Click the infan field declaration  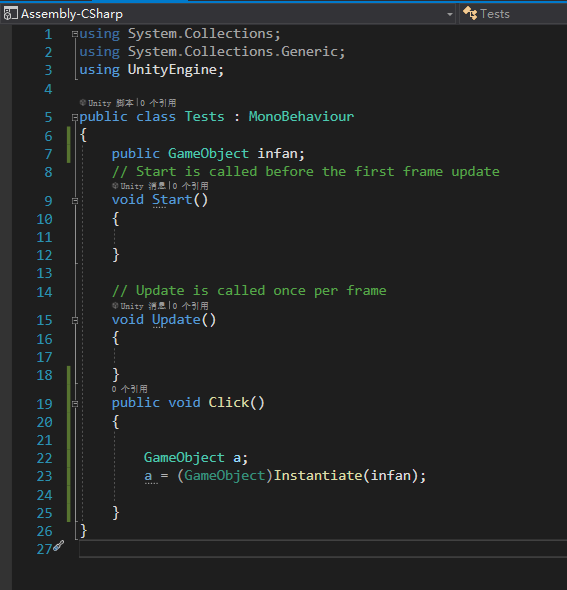(277, 154)
